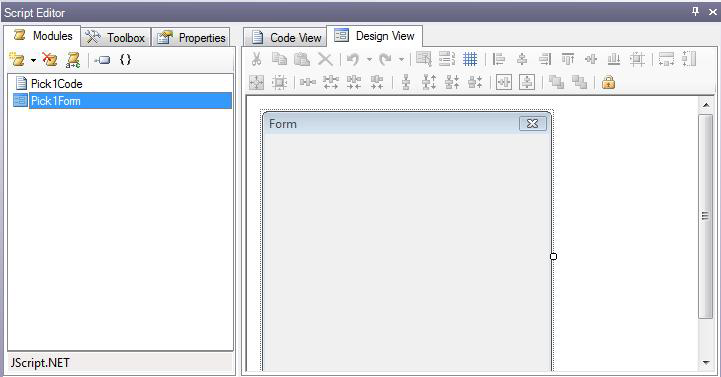The width and height of the screenshot is (721, 377).
Task: Align controls to vertical middles
Action: (591, 59)
